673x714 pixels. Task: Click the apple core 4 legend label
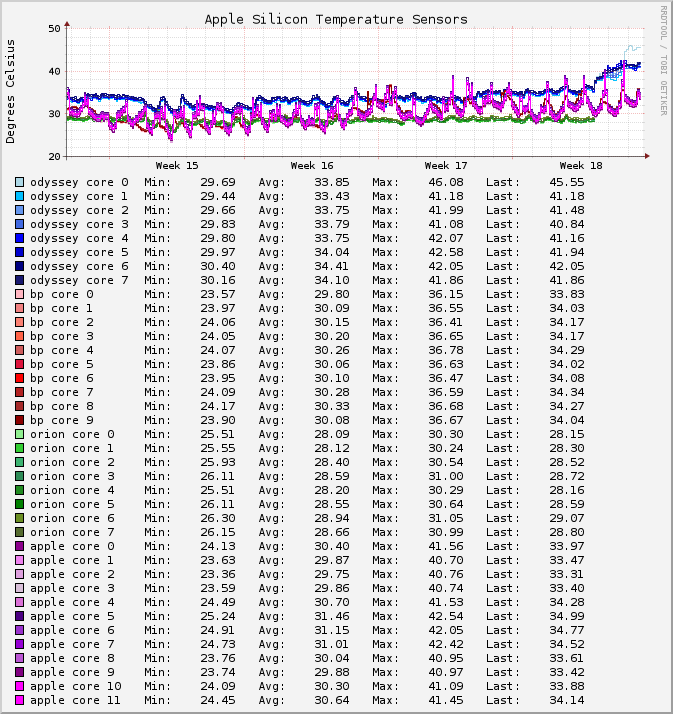(72, 602)
